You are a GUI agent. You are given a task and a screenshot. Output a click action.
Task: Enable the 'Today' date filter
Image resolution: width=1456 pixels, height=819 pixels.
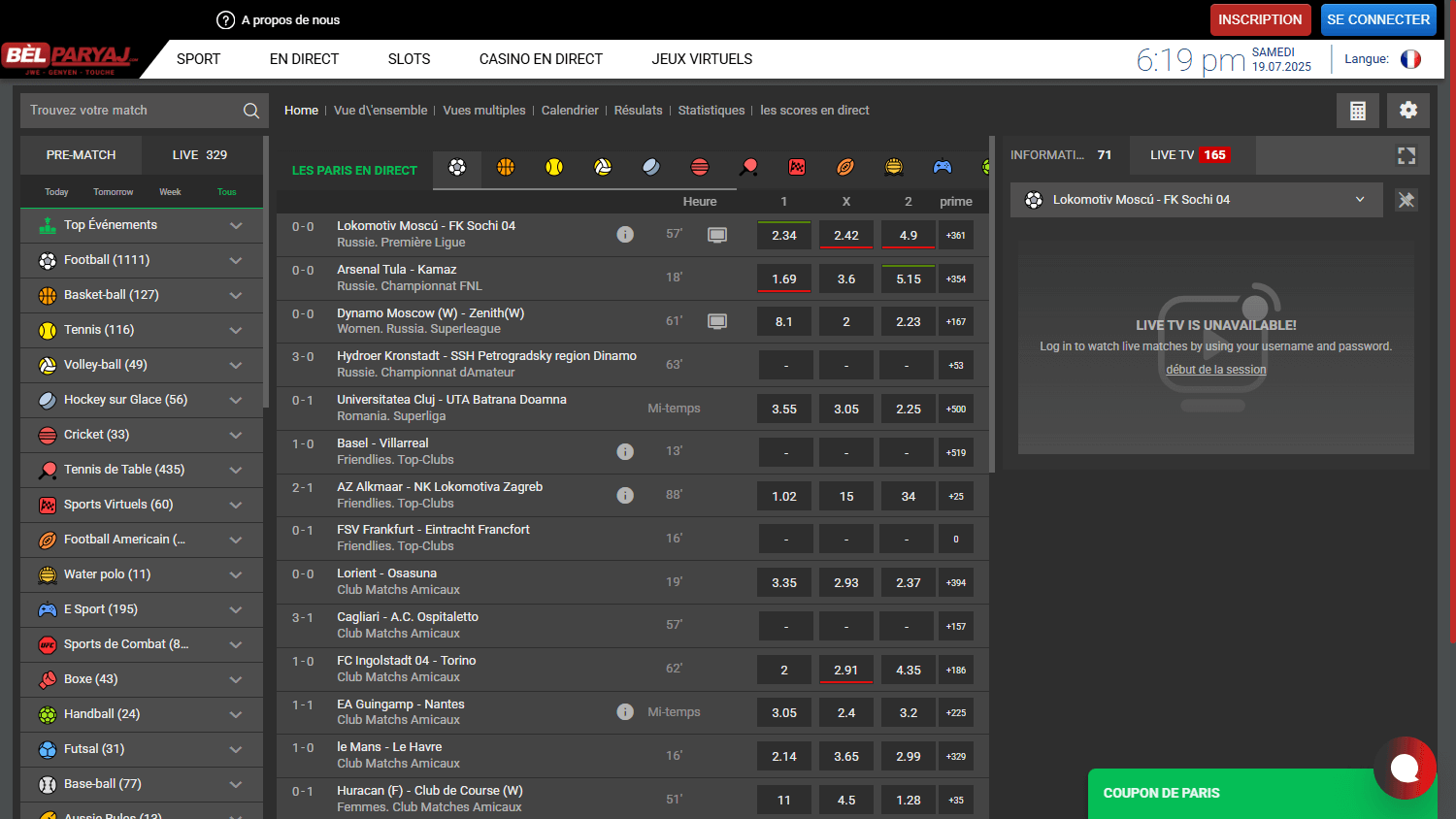(56, 191)
